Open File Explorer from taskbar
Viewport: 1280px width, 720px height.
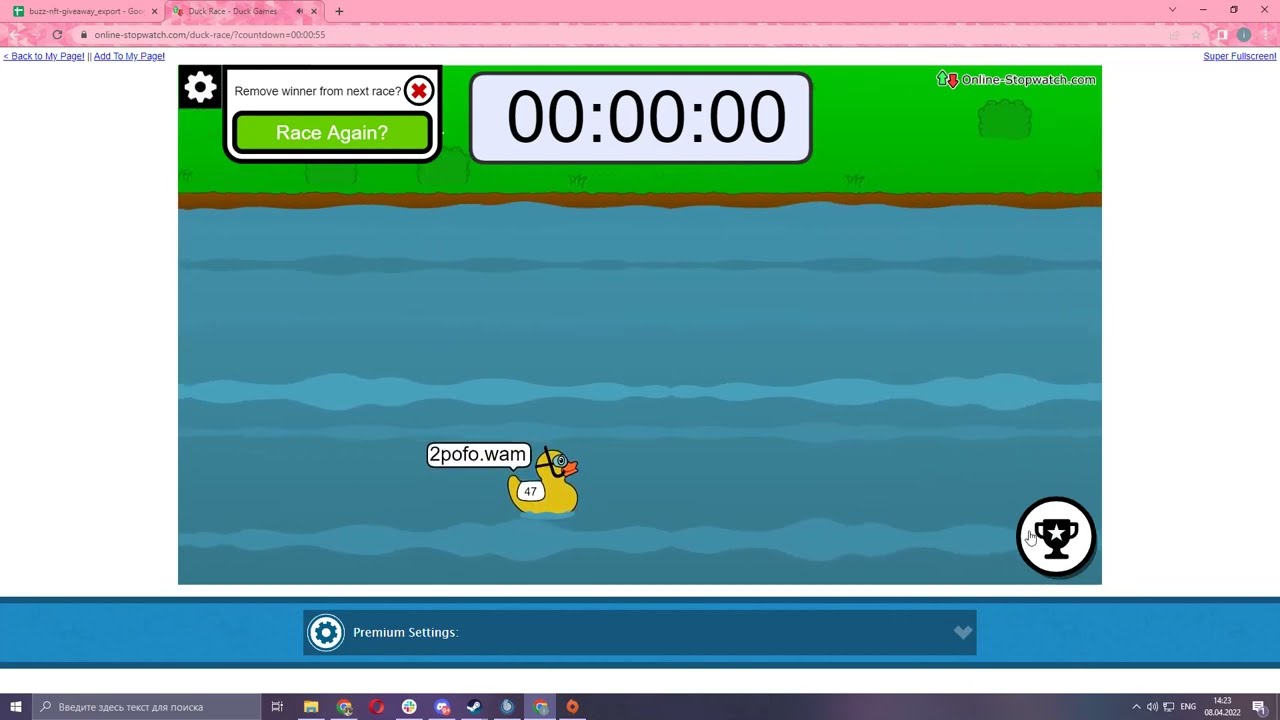coord(311,707)
